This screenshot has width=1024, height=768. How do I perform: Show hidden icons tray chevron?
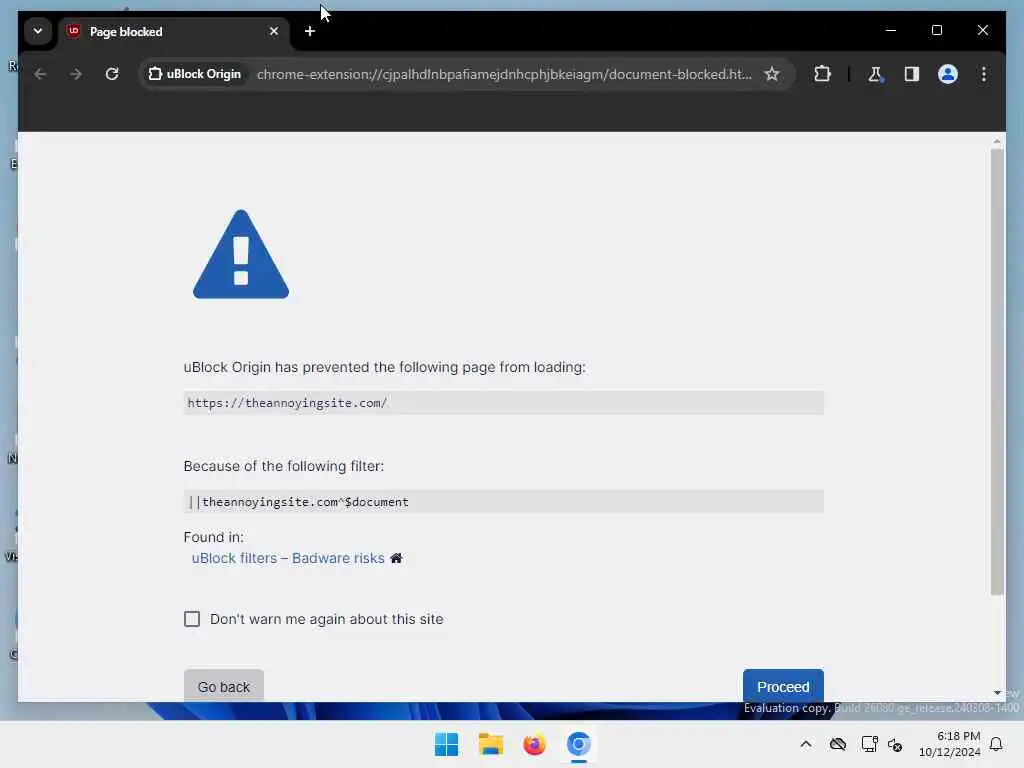point(806,744)
